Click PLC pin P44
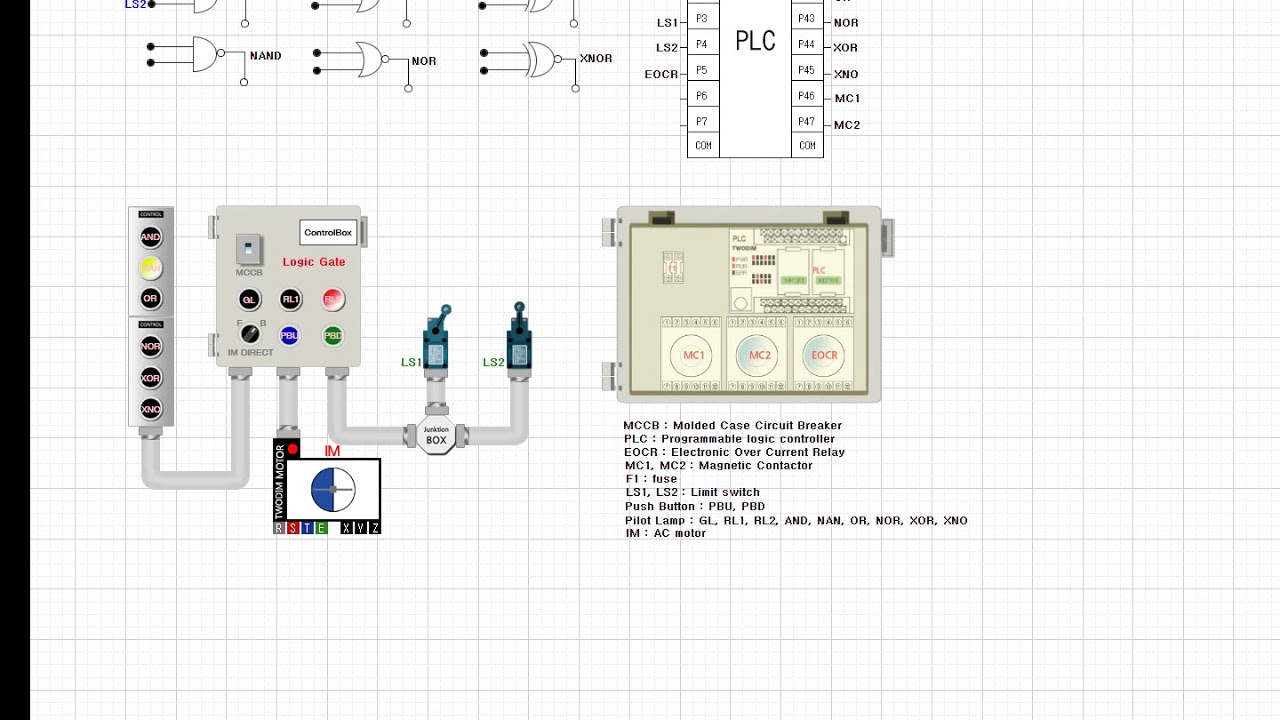 807,44
